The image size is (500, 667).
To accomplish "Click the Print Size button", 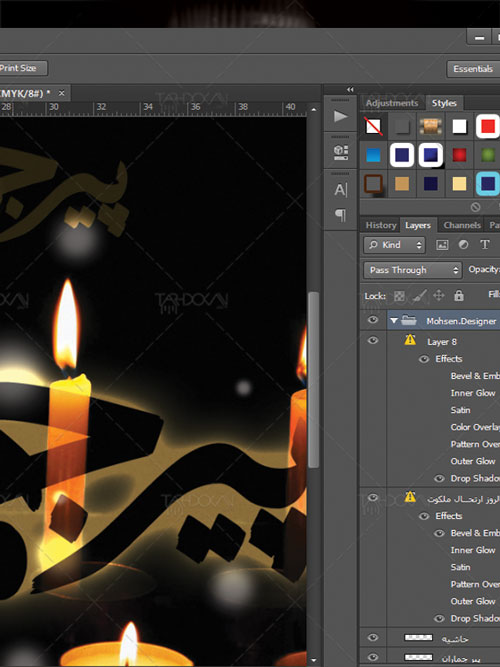I will (x=23, y=68).
